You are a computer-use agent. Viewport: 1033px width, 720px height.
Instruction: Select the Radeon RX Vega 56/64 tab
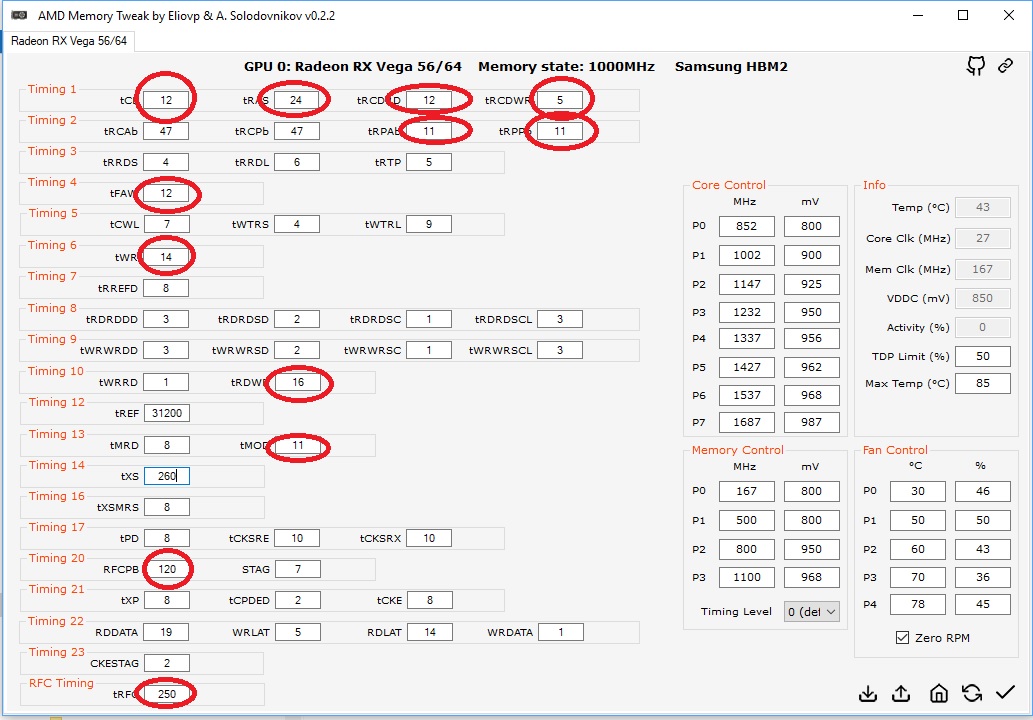pos(69,41)
